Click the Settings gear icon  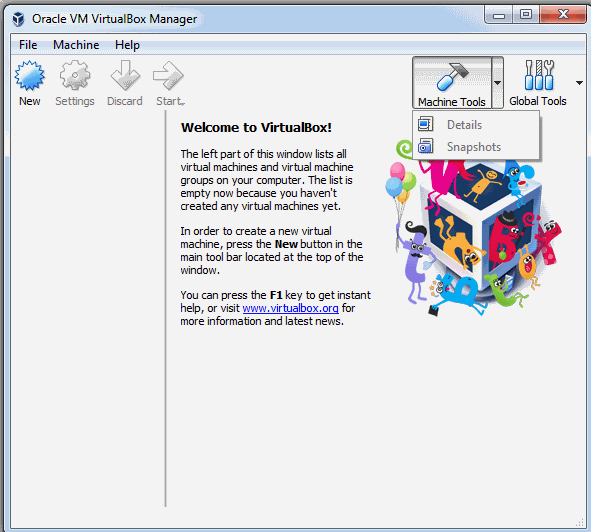75,75
